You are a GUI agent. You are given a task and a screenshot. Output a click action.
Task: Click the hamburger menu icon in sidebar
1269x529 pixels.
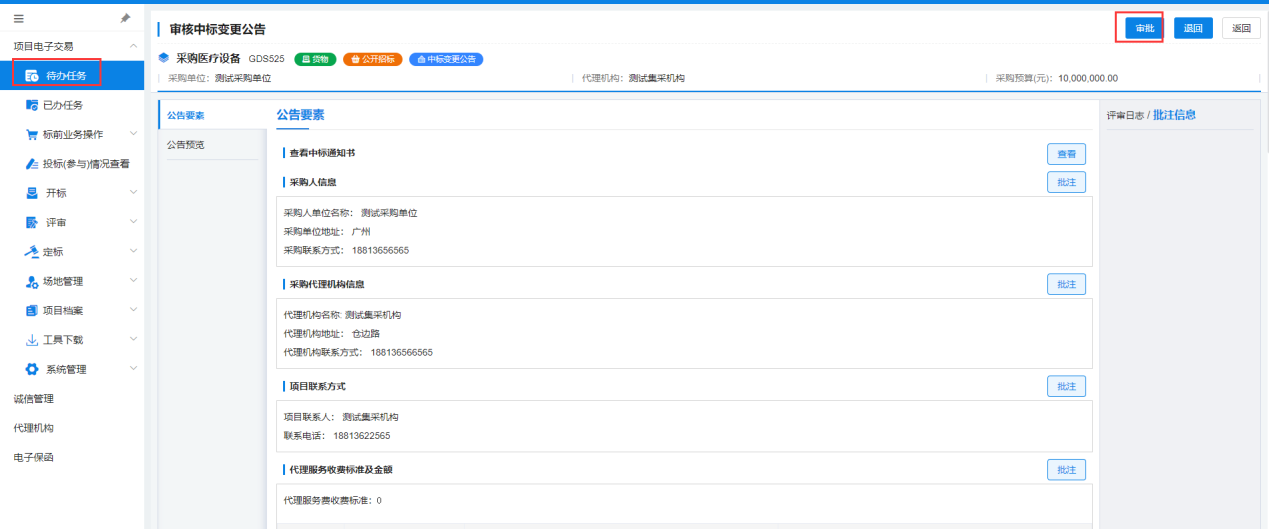pos(18,19)
